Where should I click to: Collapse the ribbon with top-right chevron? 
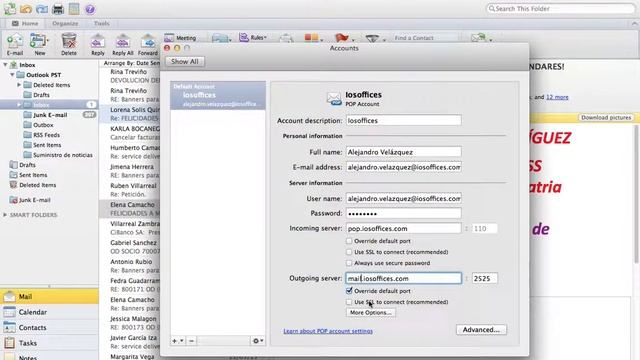coord(634,24)
